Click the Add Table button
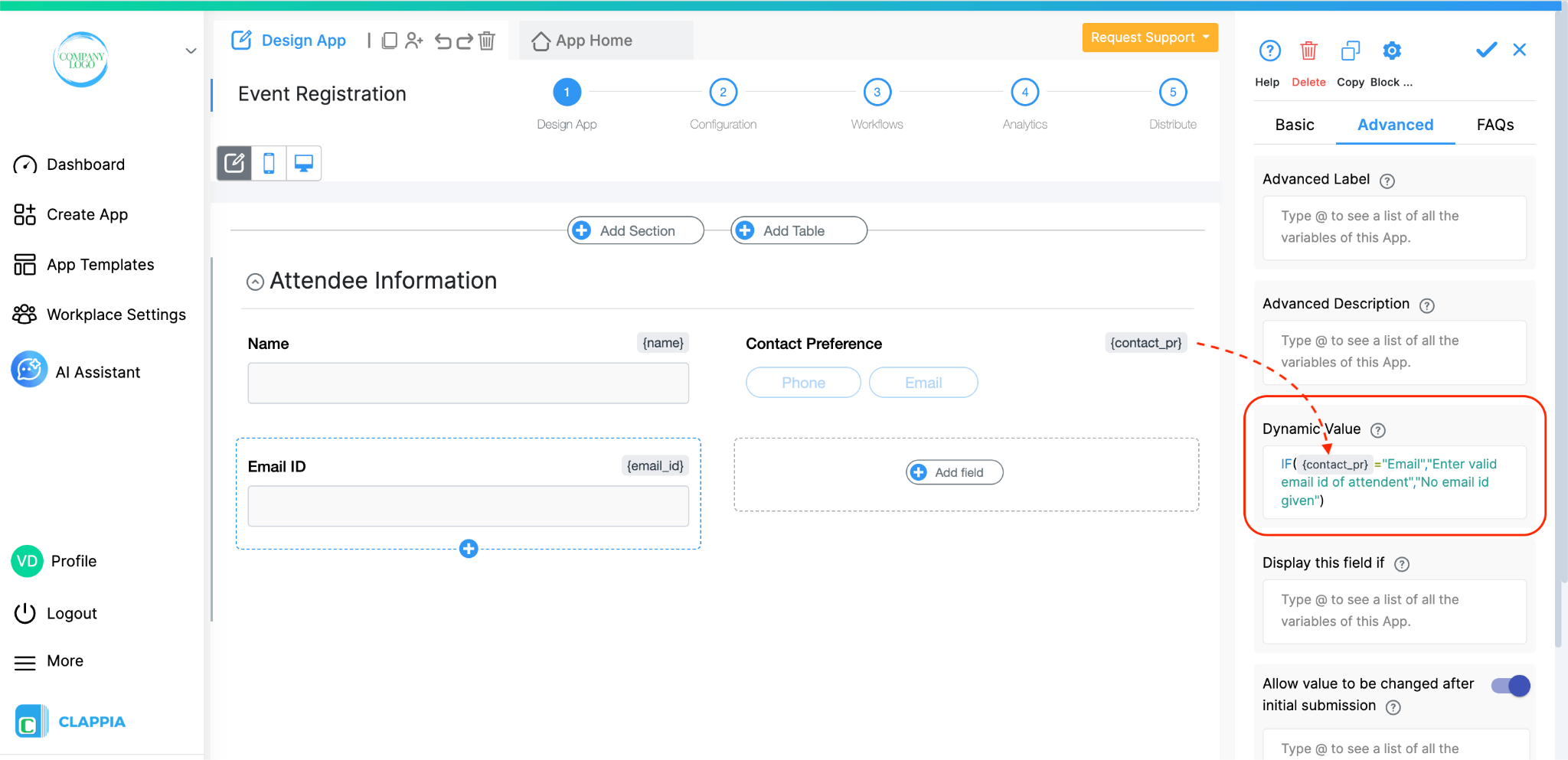Viewport: 1568px width, 760px height. (799, 230)
